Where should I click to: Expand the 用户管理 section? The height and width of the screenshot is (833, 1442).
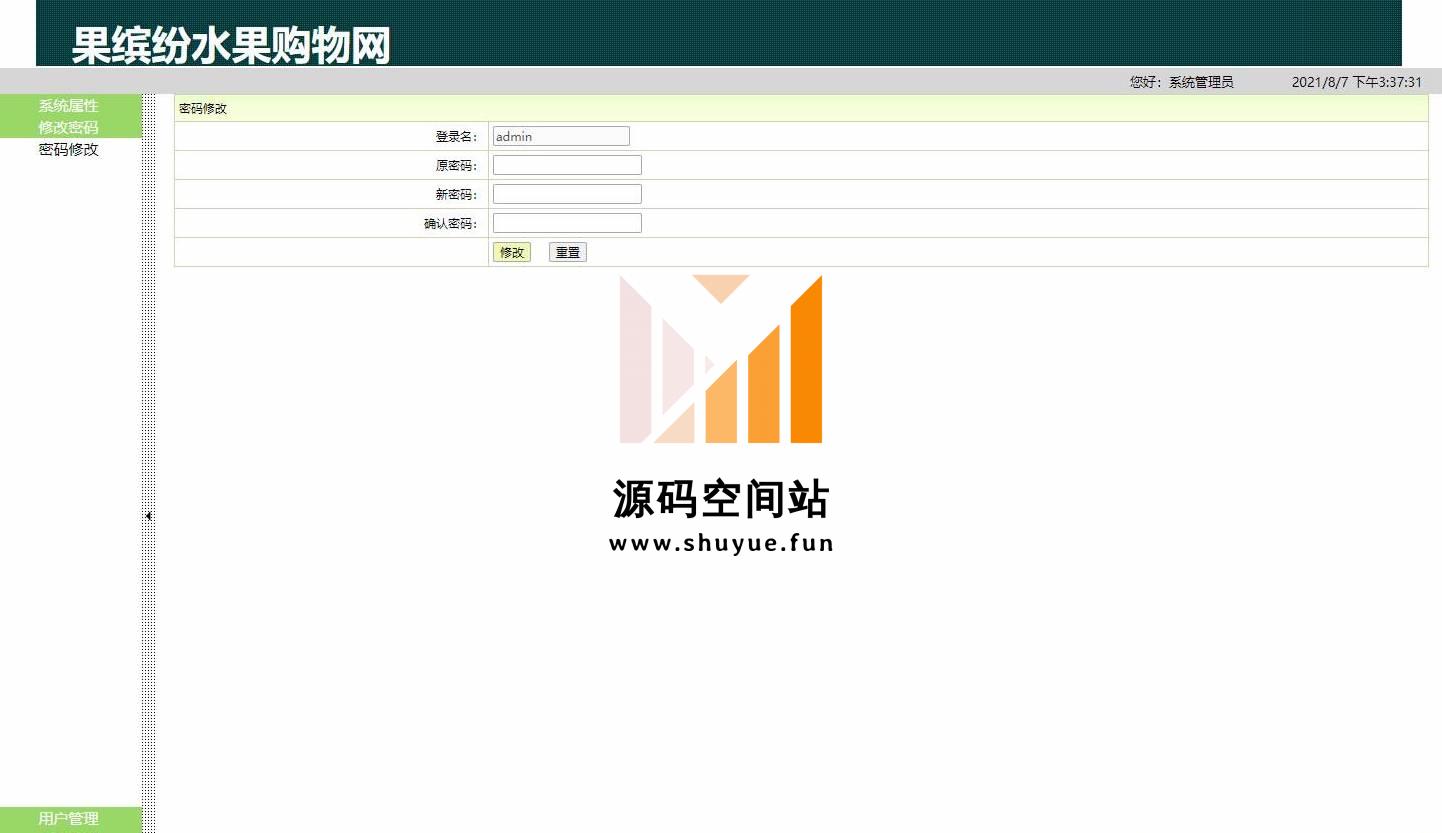tap(70, 818)
